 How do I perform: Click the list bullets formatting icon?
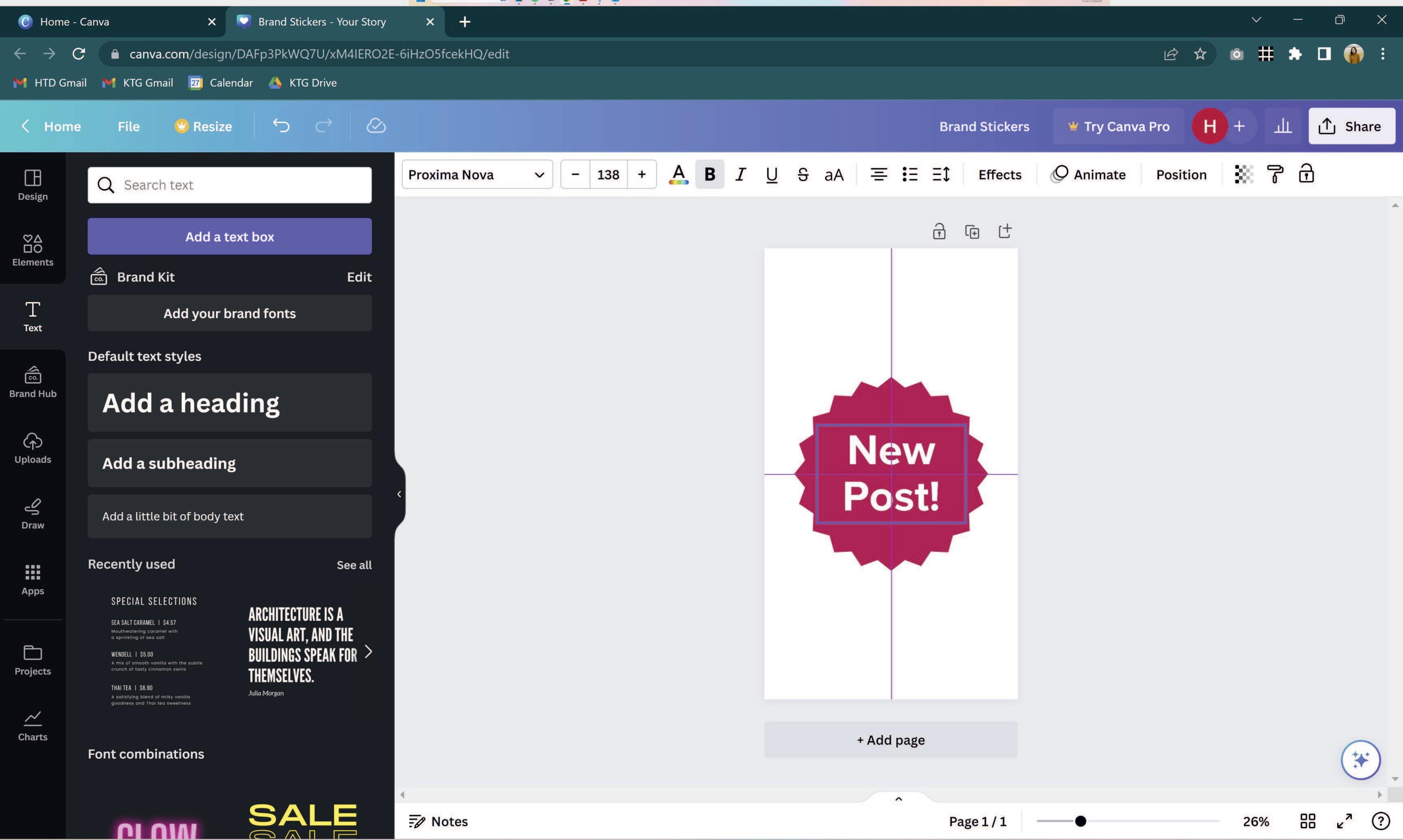[909, 174]
